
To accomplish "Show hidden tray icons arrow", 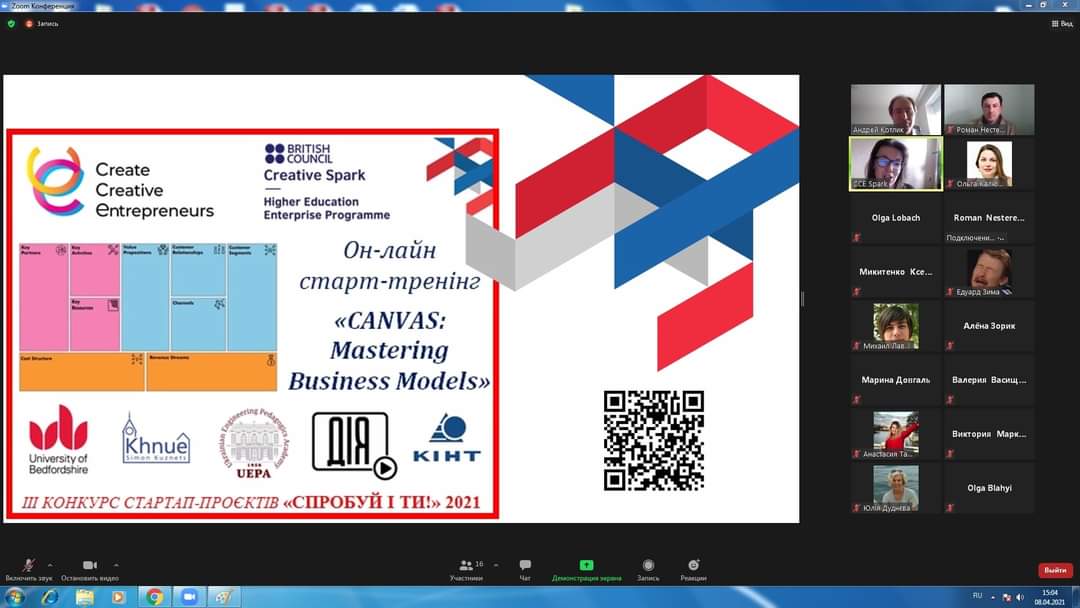I will 993,597.
